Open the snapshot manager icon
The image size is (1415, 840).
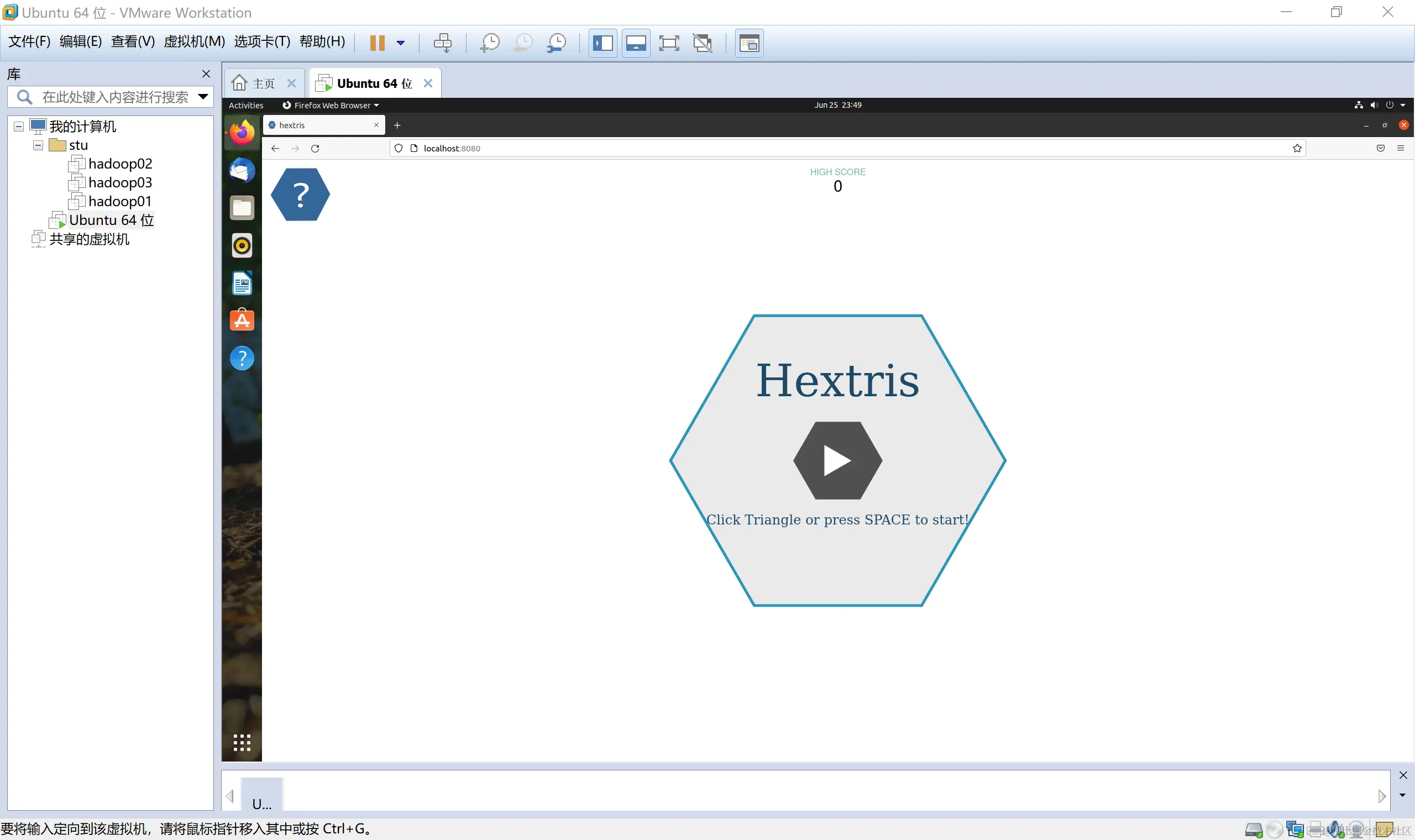pyautogui.click(x=557, y=43)
